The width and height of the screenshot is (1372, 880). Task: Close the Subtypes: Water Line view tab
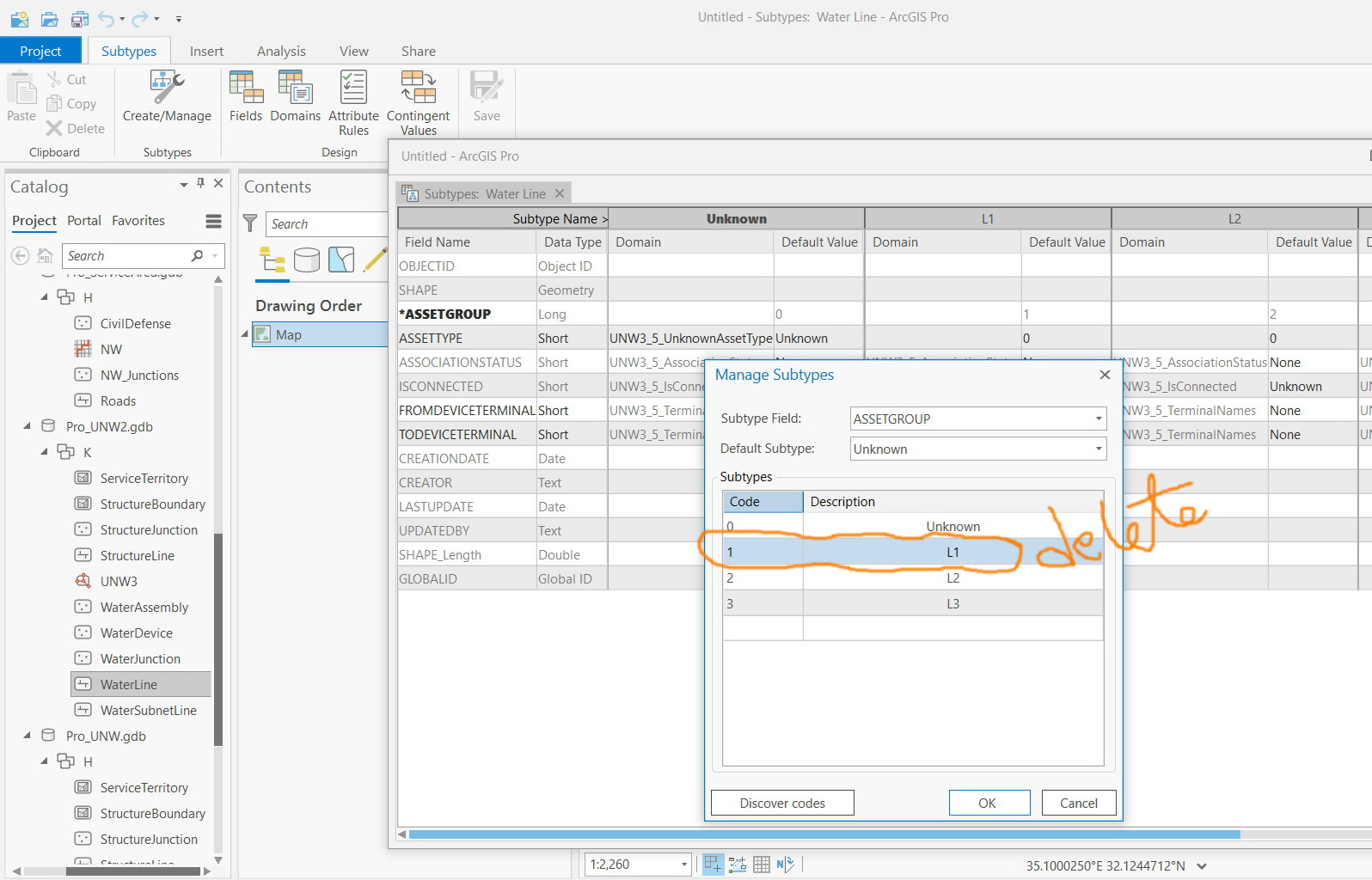560,193
